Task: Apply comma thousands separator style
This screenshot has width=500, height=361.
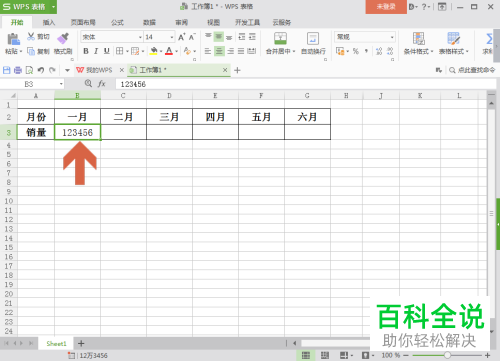Action: pyautogui.click(x=366, y=51)
